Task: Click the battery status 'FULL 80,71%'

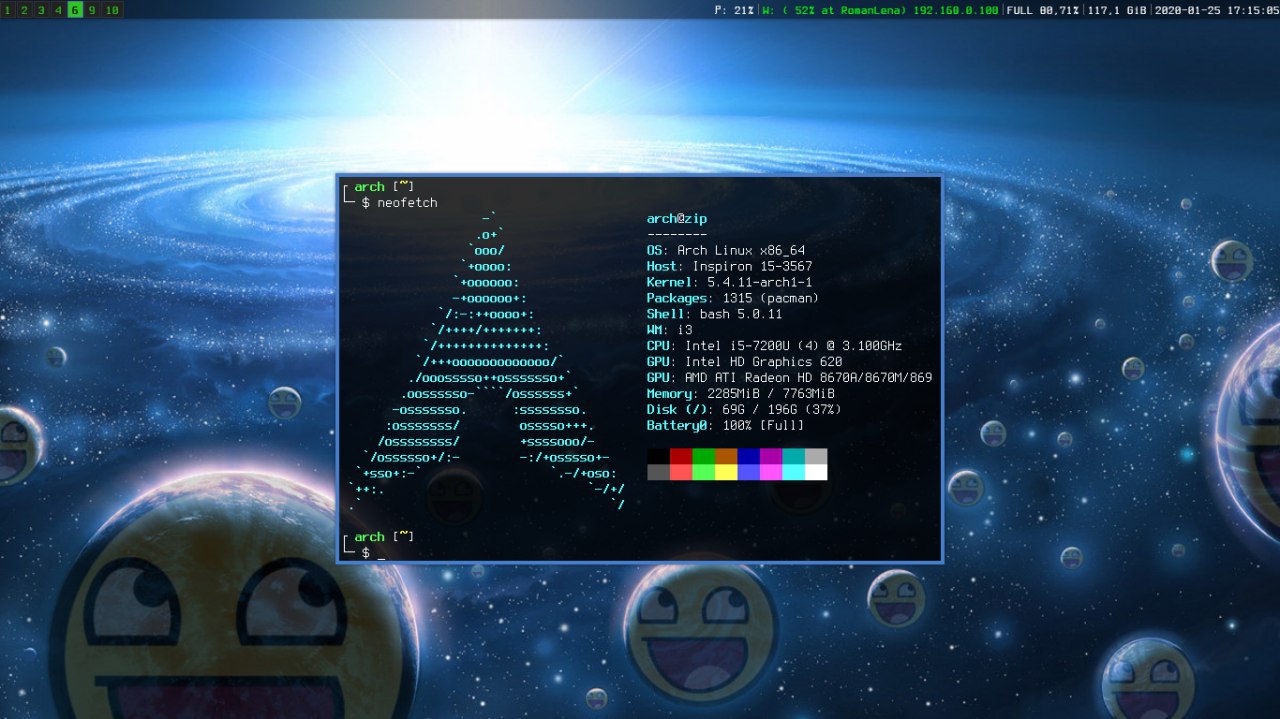Action: (1042, 10)
